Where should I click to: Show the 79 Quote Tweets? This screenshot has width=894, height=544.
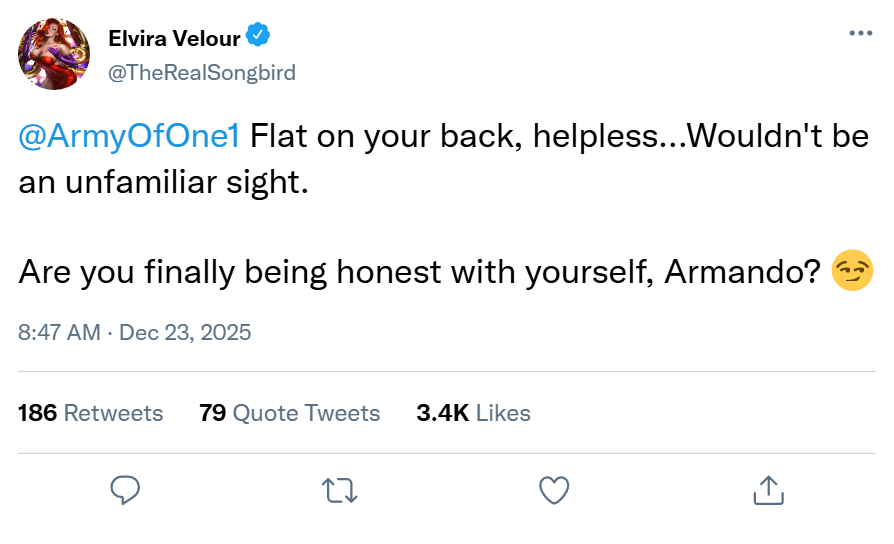(290, 413)
